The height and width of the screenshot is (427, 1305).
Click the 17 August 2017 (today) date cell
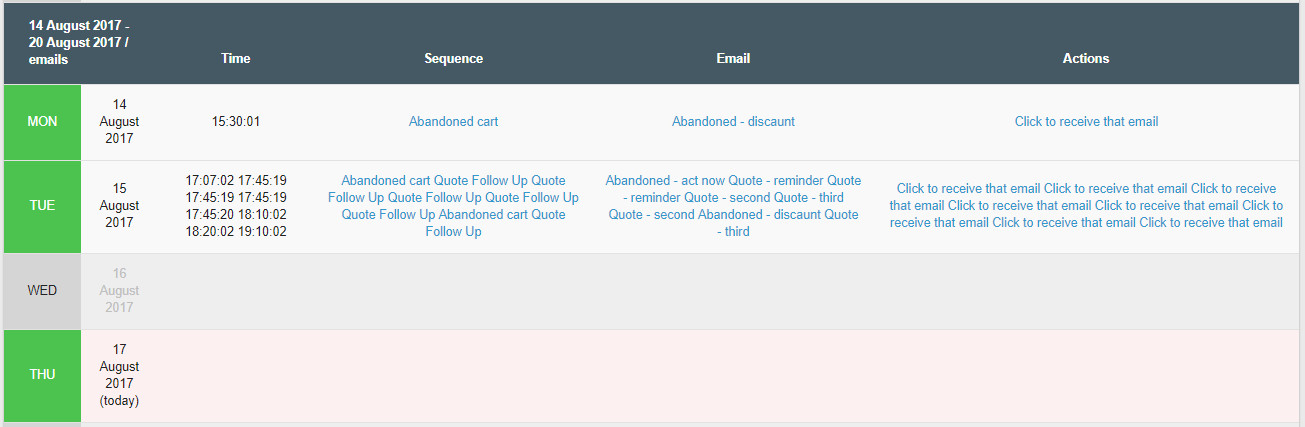coord(119,375)
